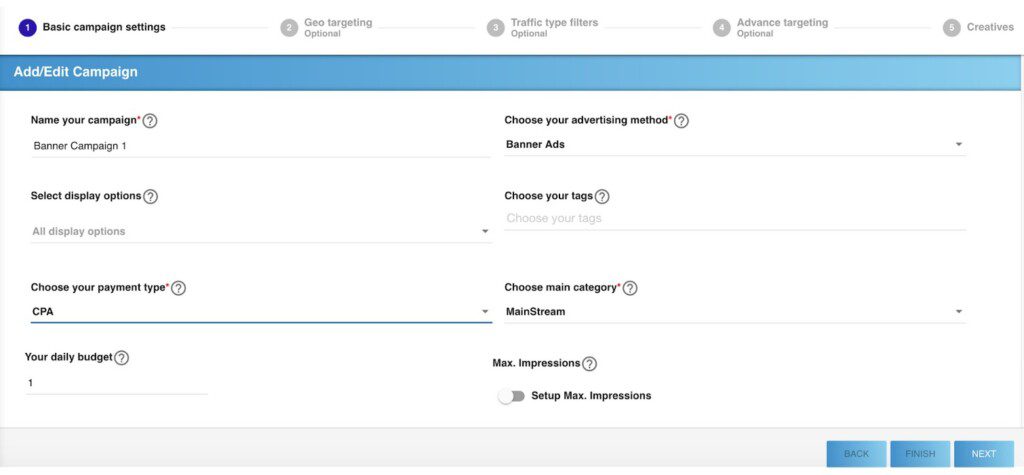Click the FINISH button
This screenshot has width=1024, height=475.
tap(920, 454)
